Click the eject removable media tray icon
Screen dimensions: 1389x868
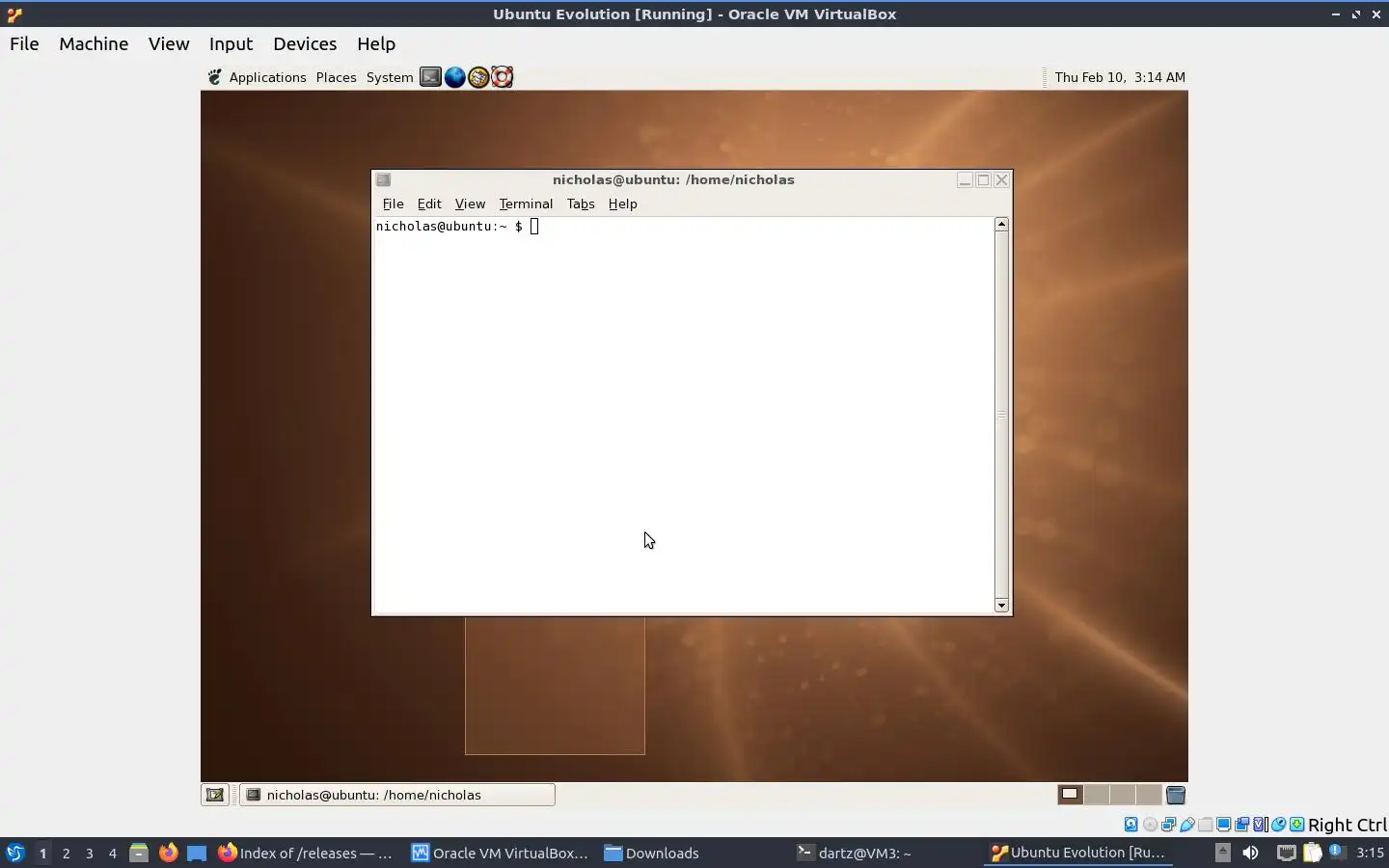coord(1223,852)
